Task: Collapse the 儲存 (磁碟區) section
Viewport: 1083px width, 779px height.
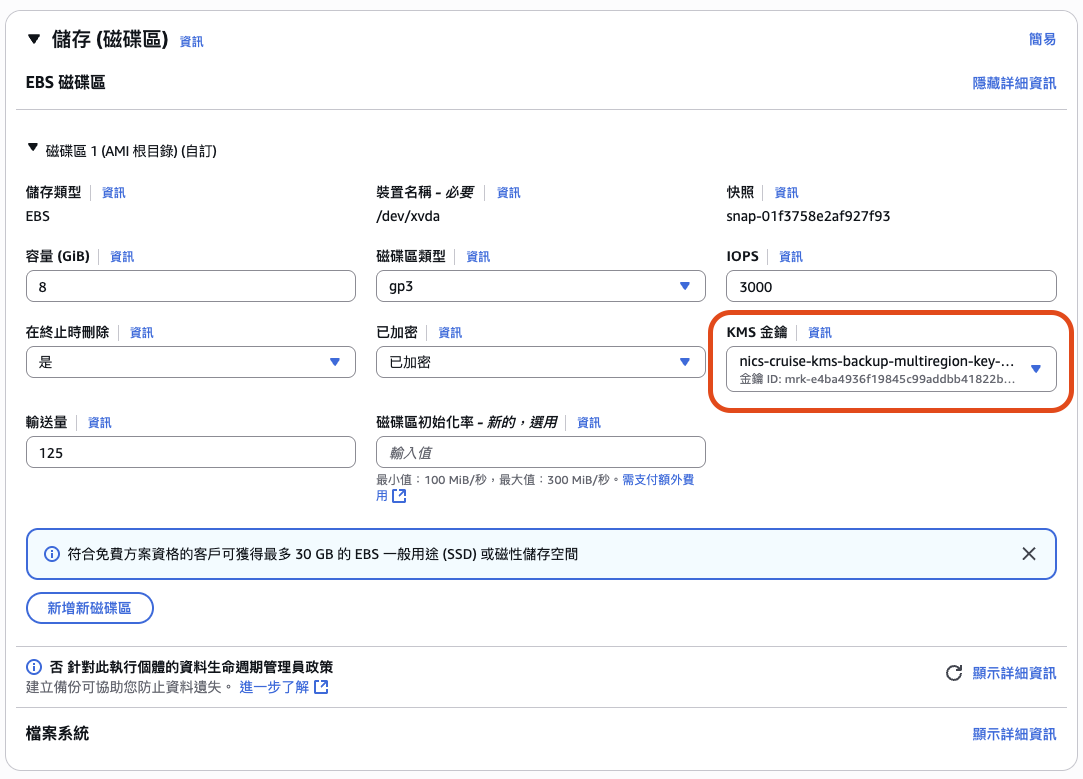Action: pyautogui.click(x=34, y=39)
